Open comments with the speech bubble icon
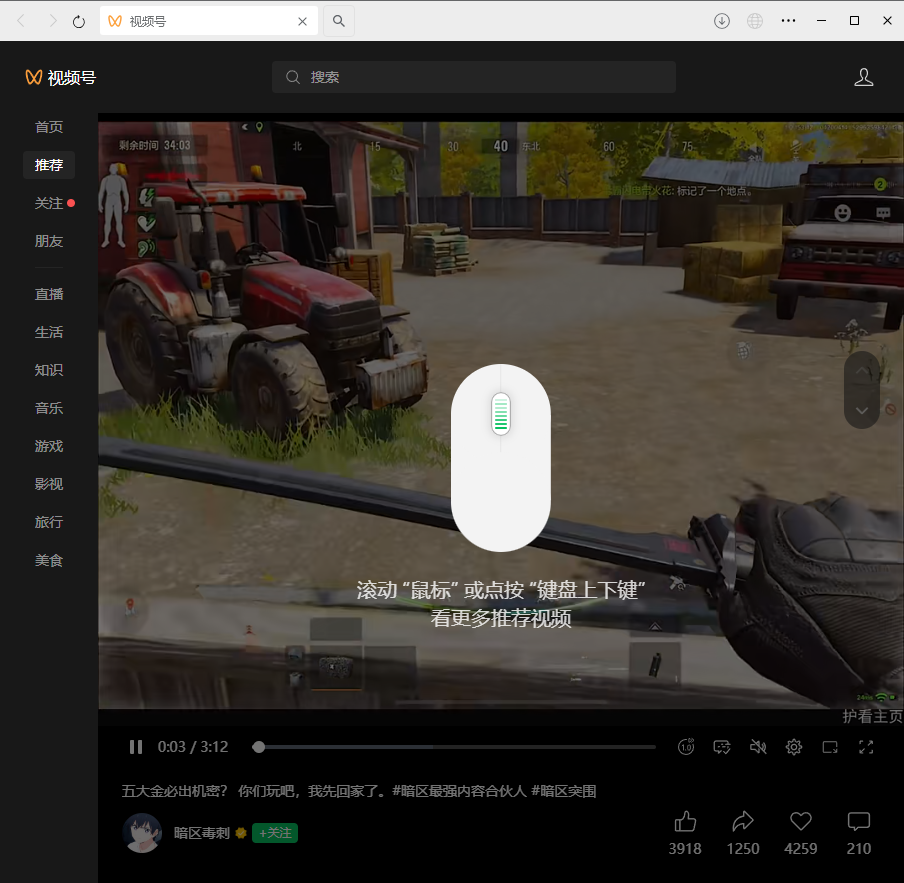Viewport: 904px width, 883px height. [x=858, y=821]
